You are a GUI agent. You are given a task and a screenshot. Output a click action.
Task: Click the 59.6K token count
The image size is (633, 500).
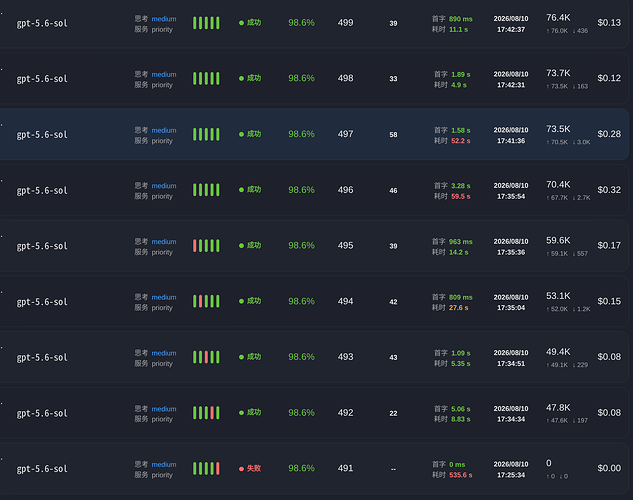[558, 241]
